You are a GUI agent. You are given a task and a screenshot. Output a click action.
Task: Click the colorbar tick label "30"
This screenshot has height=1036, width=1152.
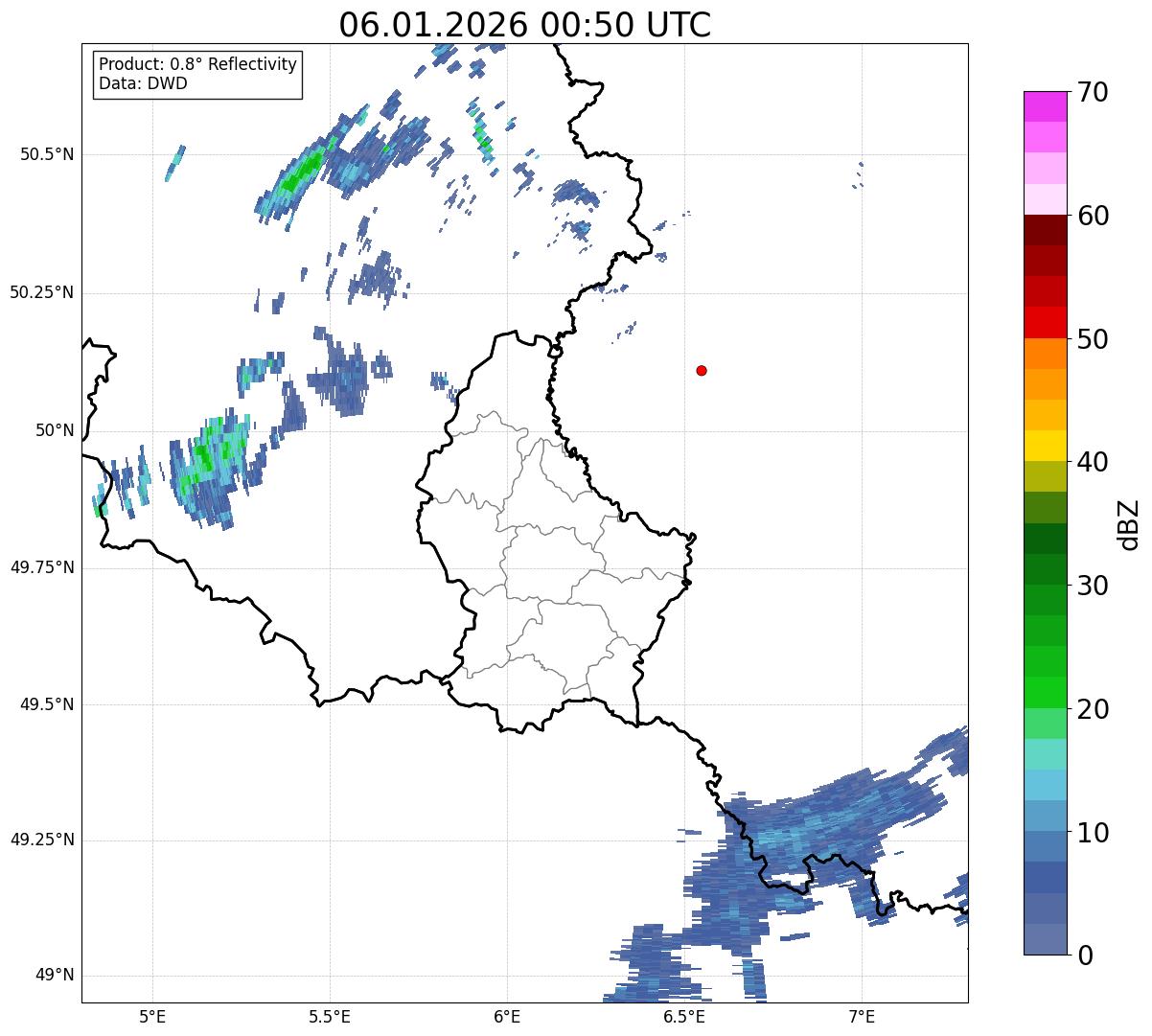[1093, 586]
